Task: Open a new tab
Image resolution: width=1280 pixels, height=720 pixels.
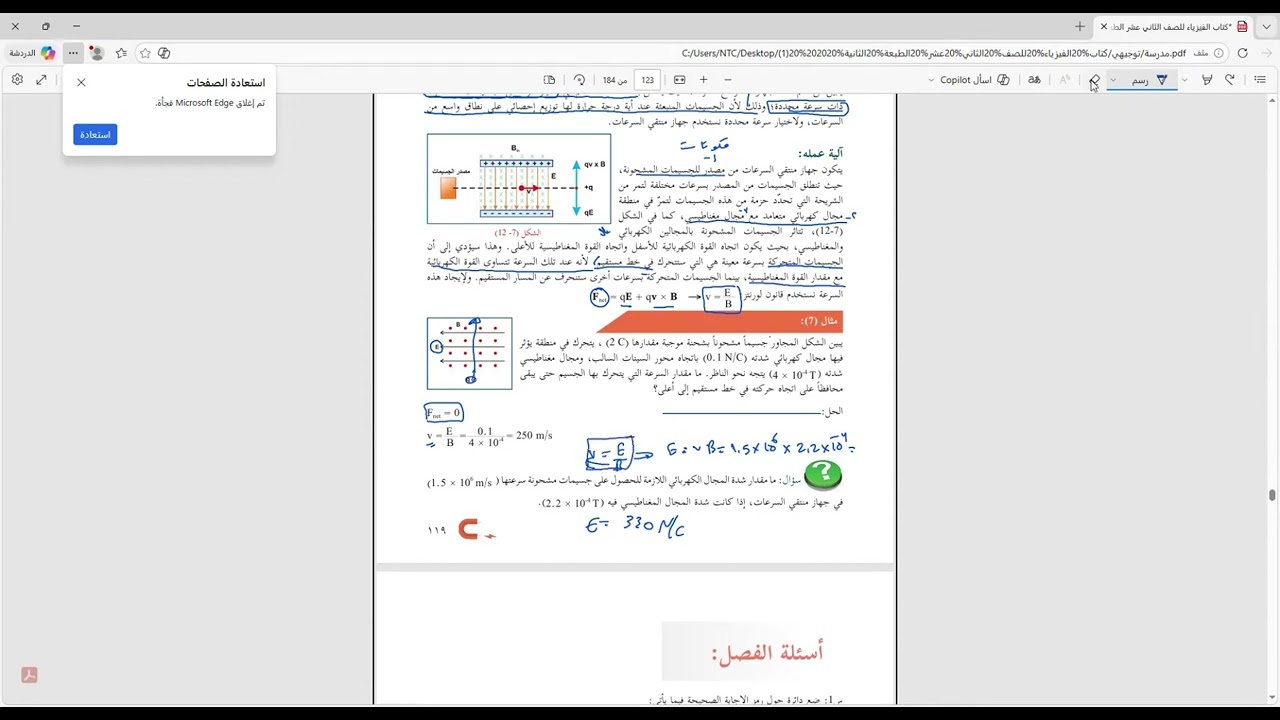Action: [1080, 26]
